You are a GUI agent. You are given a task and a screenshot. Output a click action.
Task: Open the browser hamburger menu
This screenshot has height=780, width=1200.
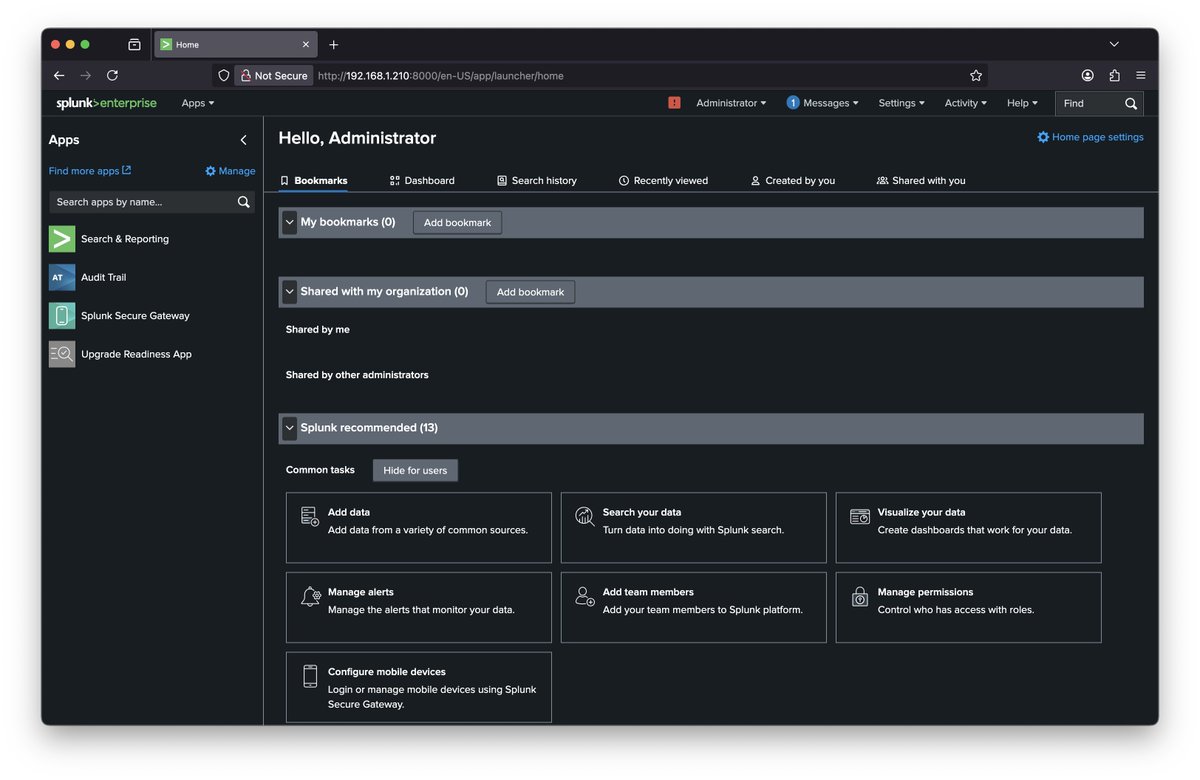[x=1140, y=75]
